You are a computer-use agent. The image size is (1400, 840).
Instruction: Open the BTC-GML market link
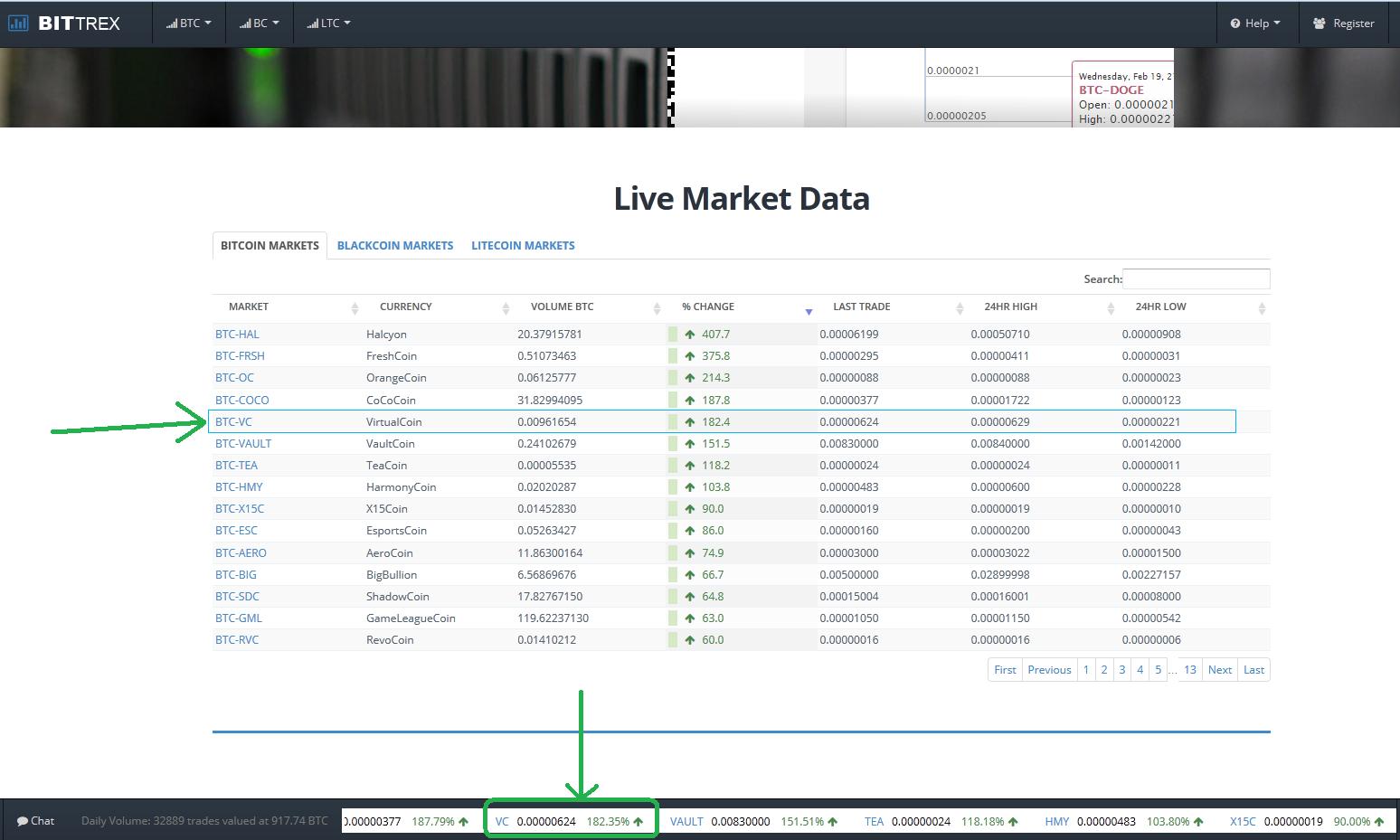[239, 618]
